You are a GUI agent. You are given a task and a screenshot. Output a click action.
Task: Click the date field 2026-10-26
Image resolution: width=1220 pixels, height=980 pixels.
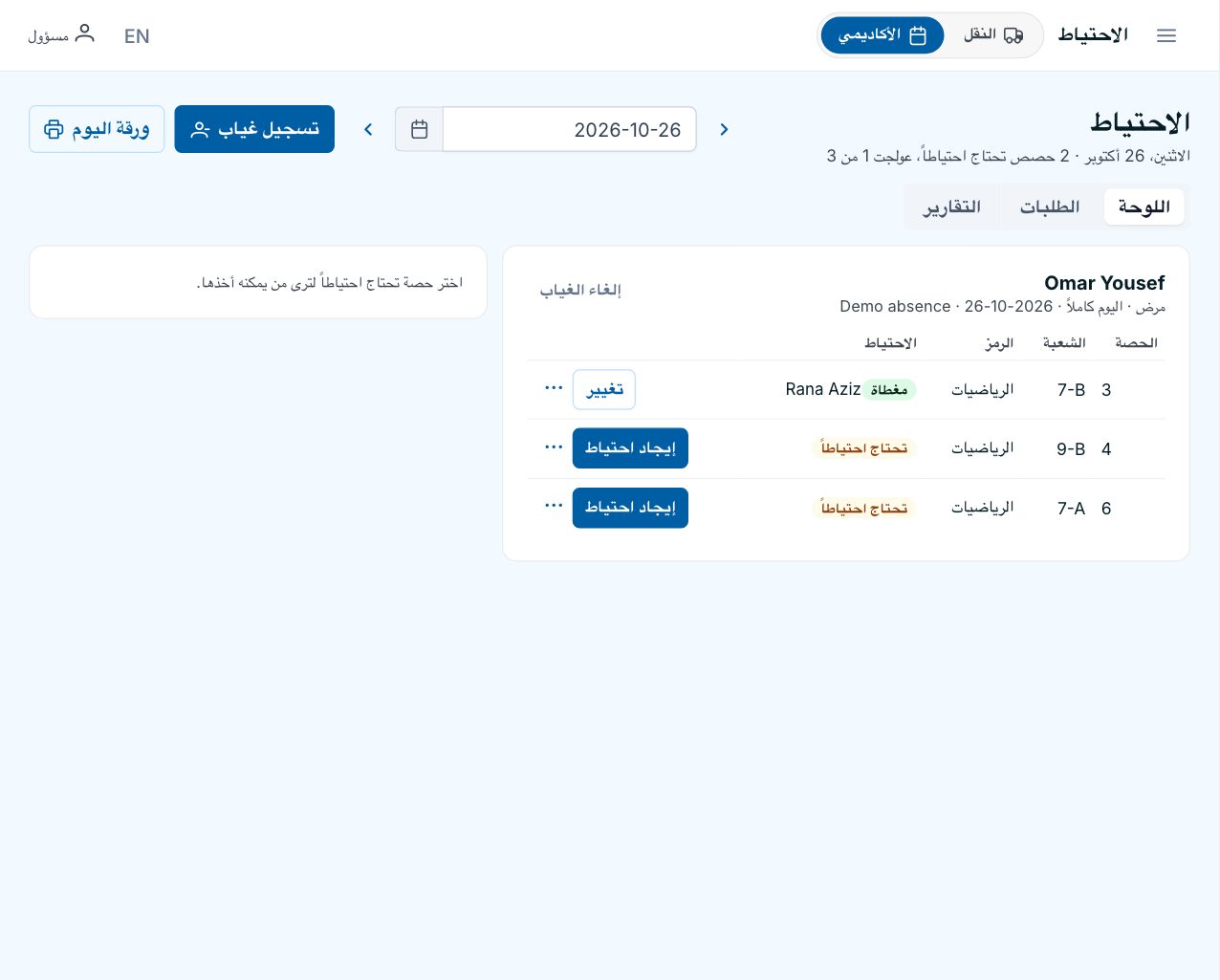tap(569, 129)
